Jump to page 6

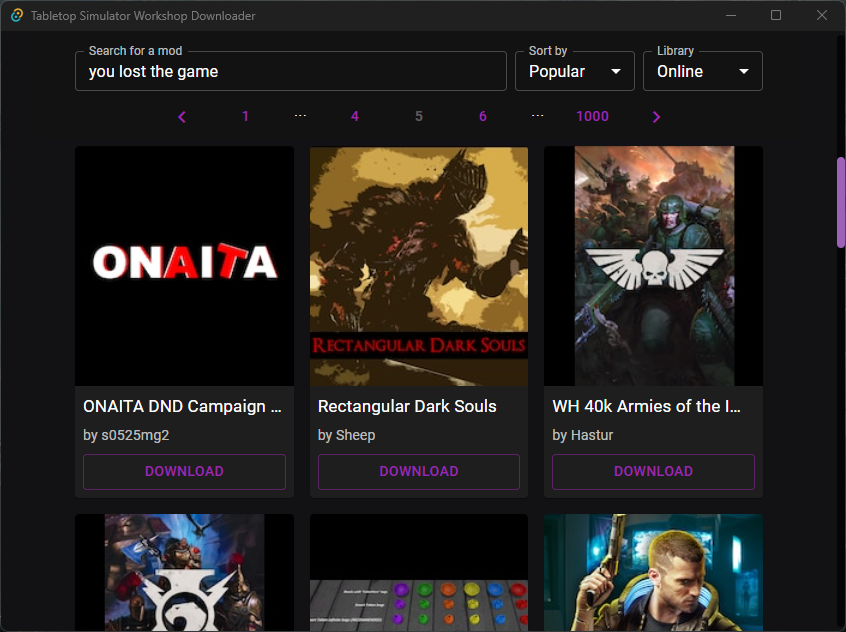483,116
